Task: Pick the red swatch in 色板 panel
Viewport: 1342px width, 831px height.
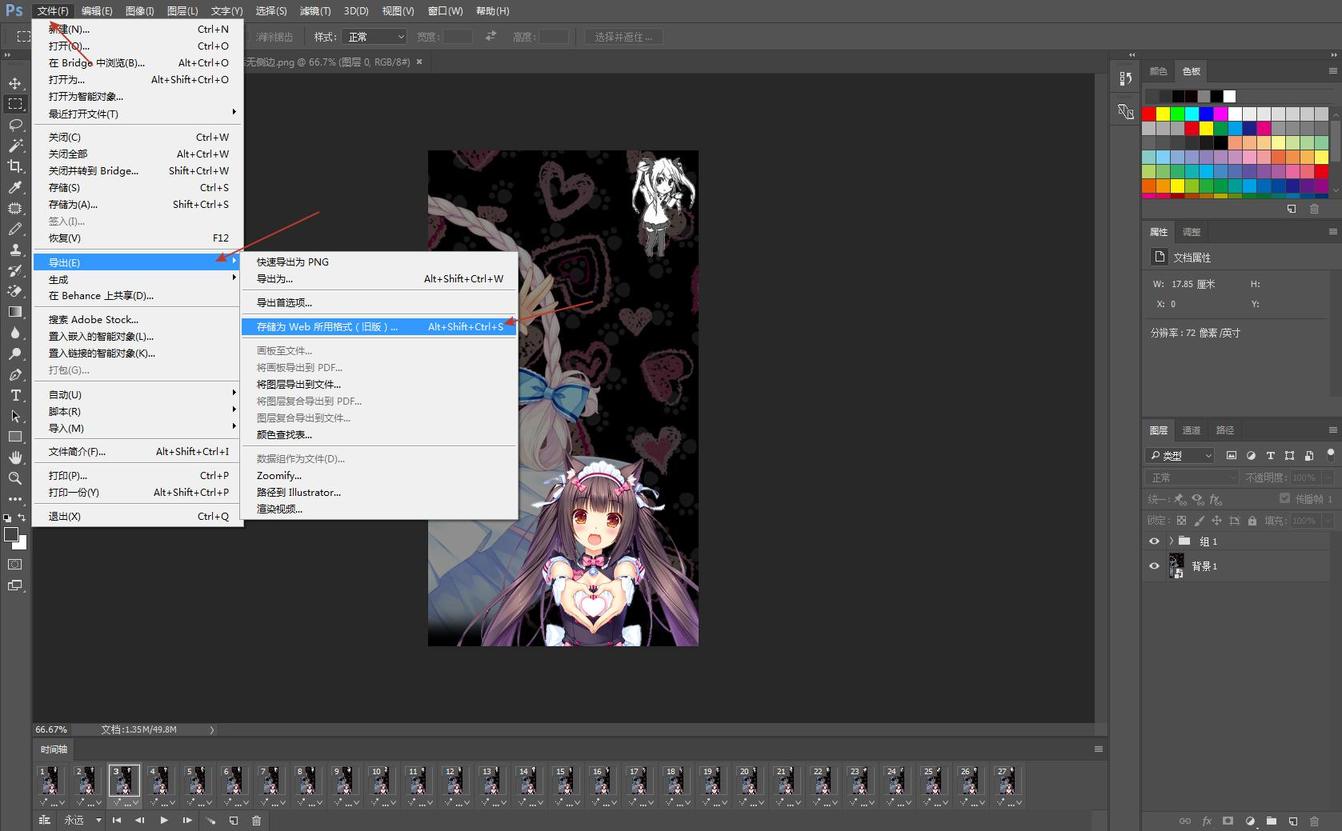Action: tap(1149, 114)
